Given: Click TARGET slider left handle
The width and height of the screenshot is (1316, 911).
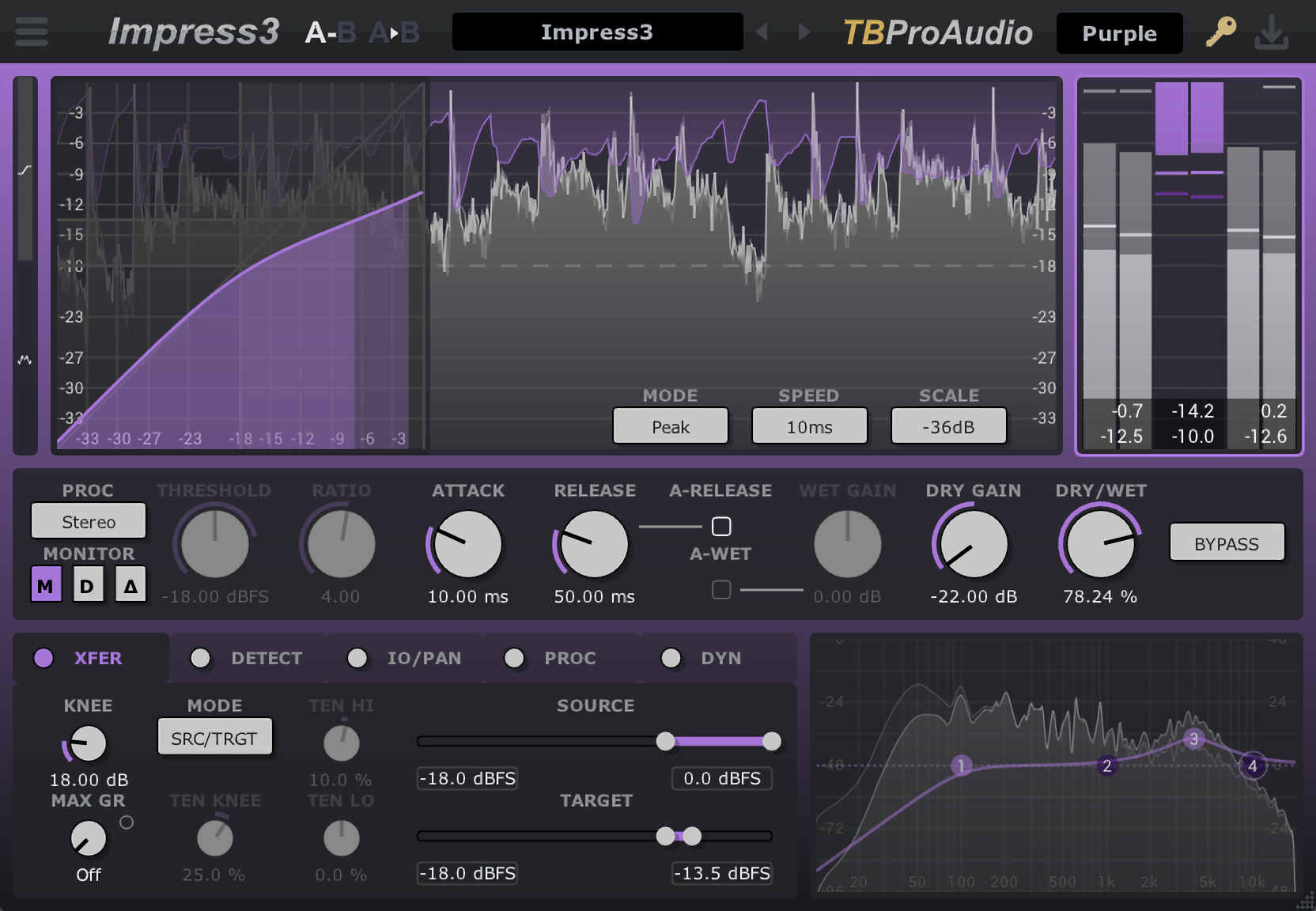Looking at the screenshot, I should click(x=666, y=836).
